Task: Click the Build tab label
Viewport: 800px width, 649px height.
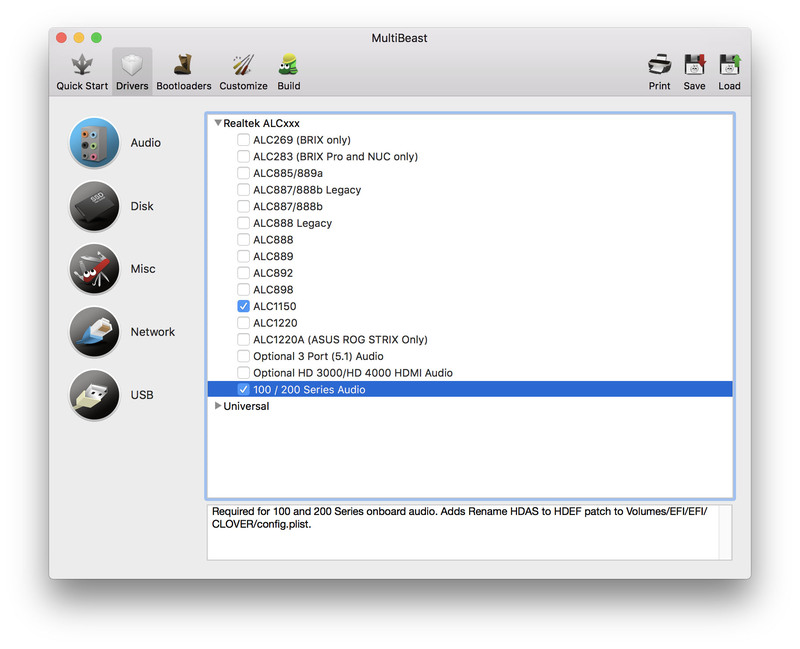Action: click(x=289, y=86)
